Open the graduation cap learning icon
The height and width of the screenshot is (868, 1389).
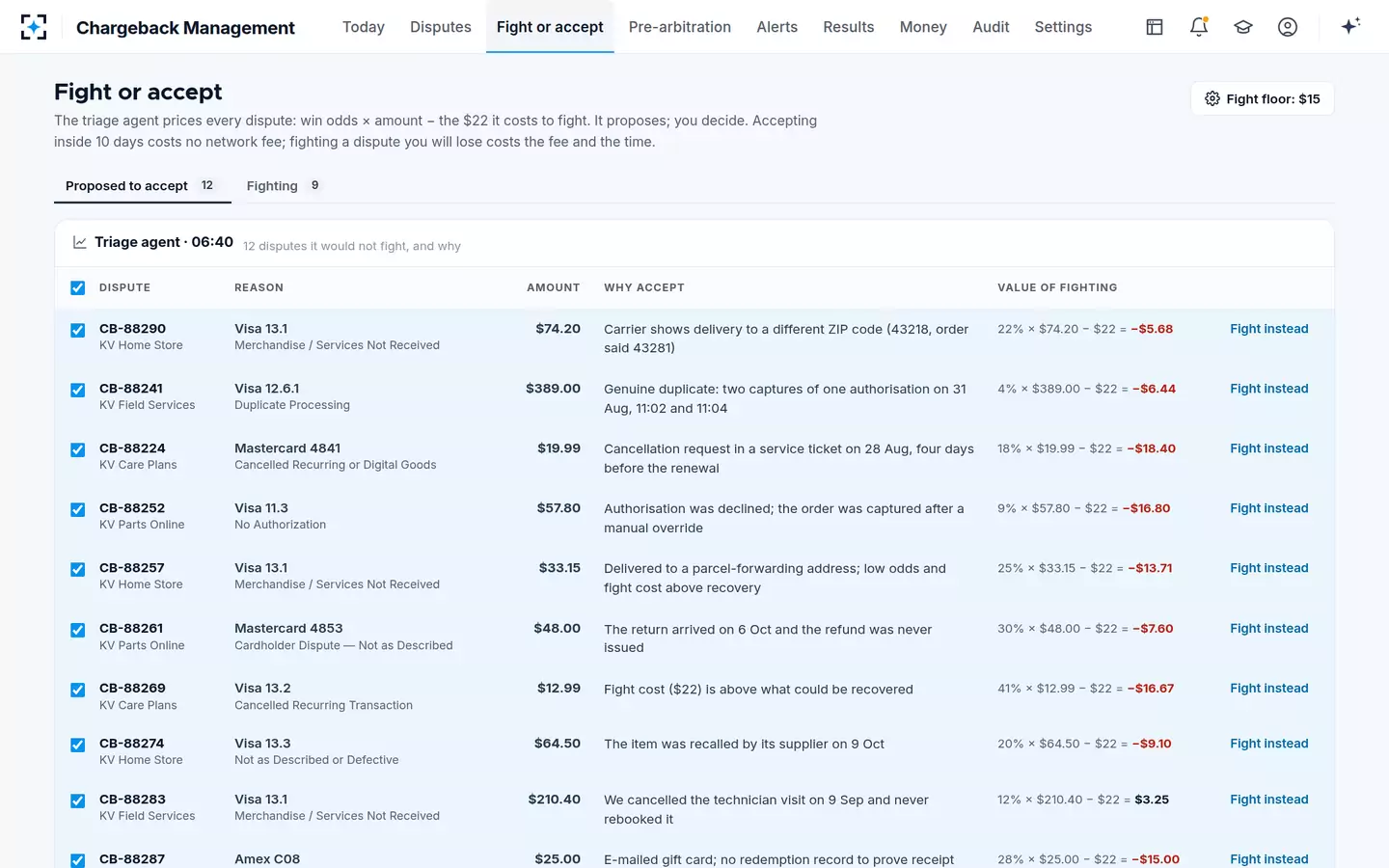[1243, 27]
